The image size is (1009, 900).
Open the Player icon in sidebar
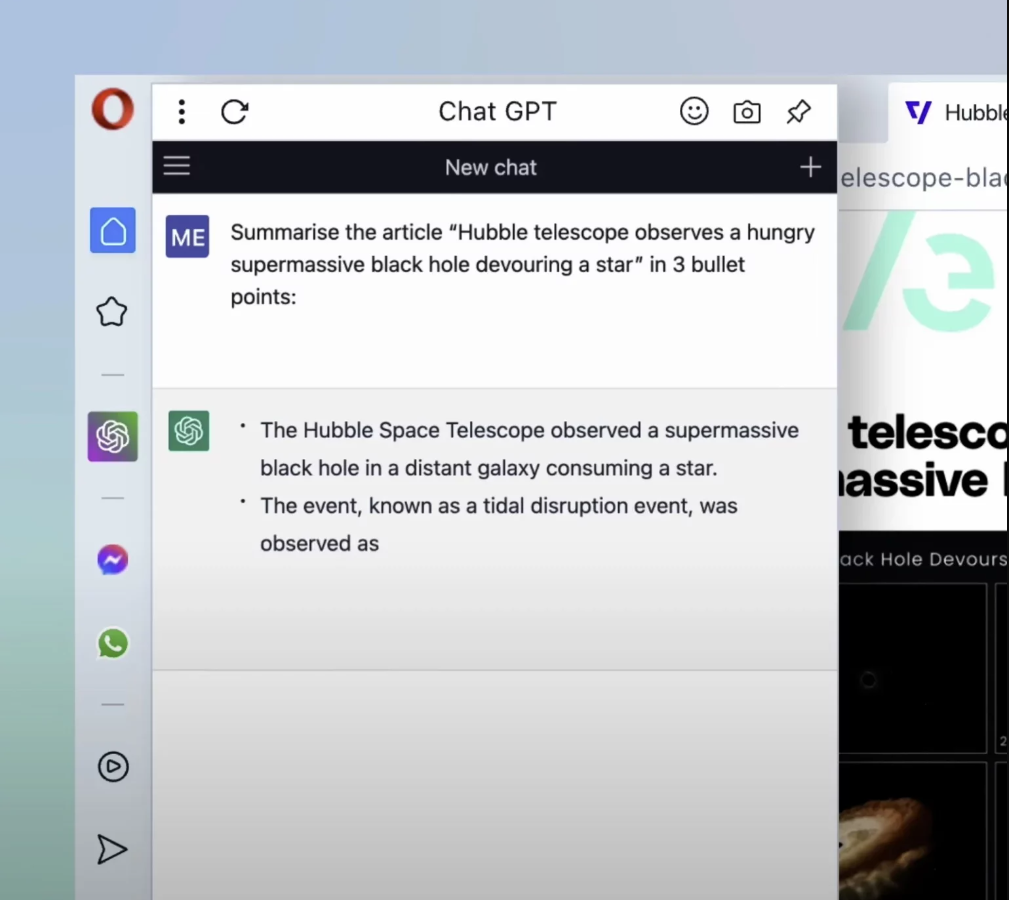click(113, 767)
